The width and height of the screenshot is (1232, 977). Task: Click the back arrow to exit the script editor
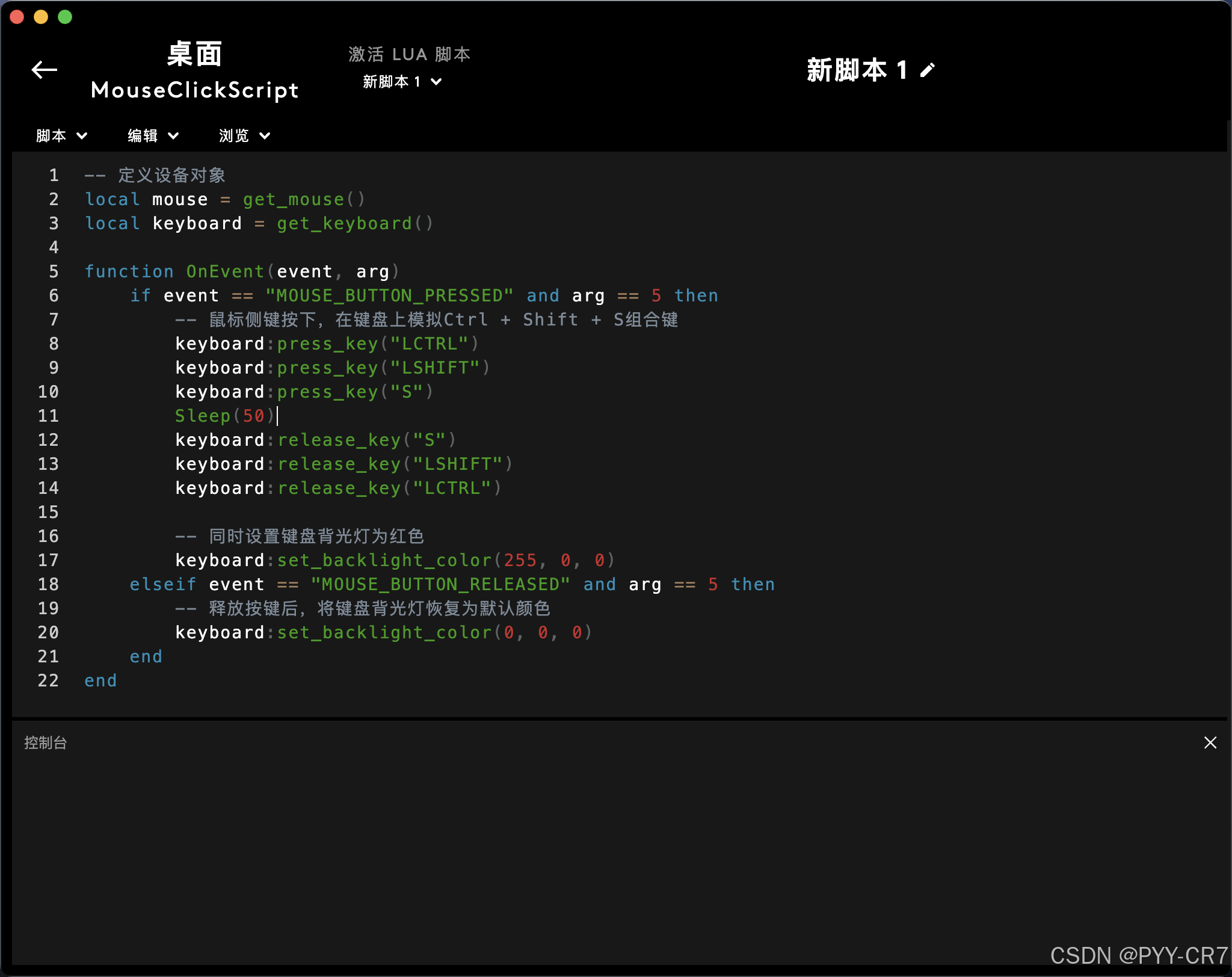pos(44,70)
